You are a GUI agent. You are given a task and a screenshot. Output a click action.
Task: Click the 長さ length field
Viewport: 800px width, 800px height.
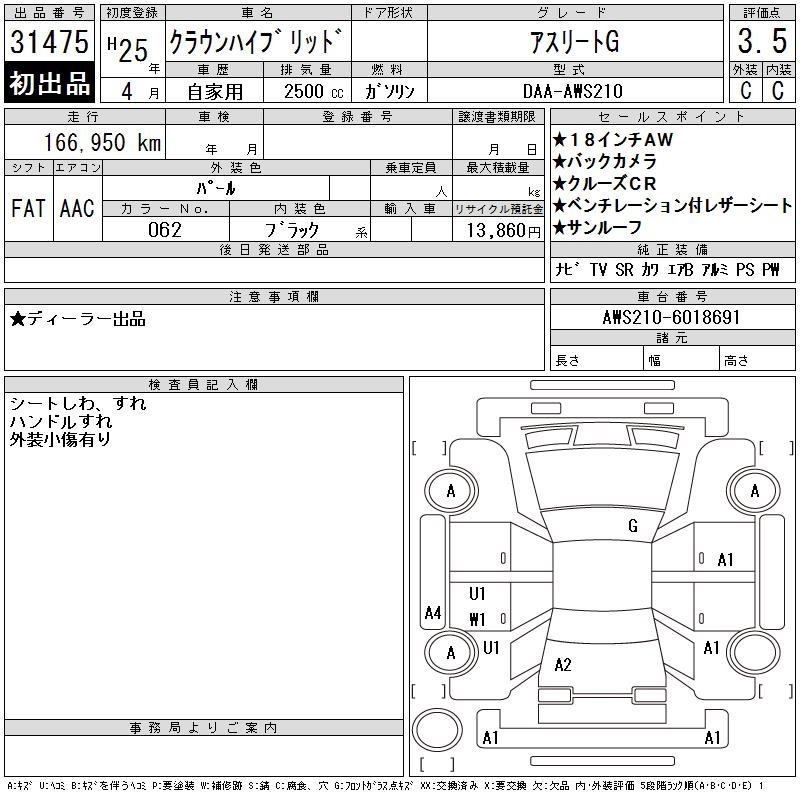point(596,358)
